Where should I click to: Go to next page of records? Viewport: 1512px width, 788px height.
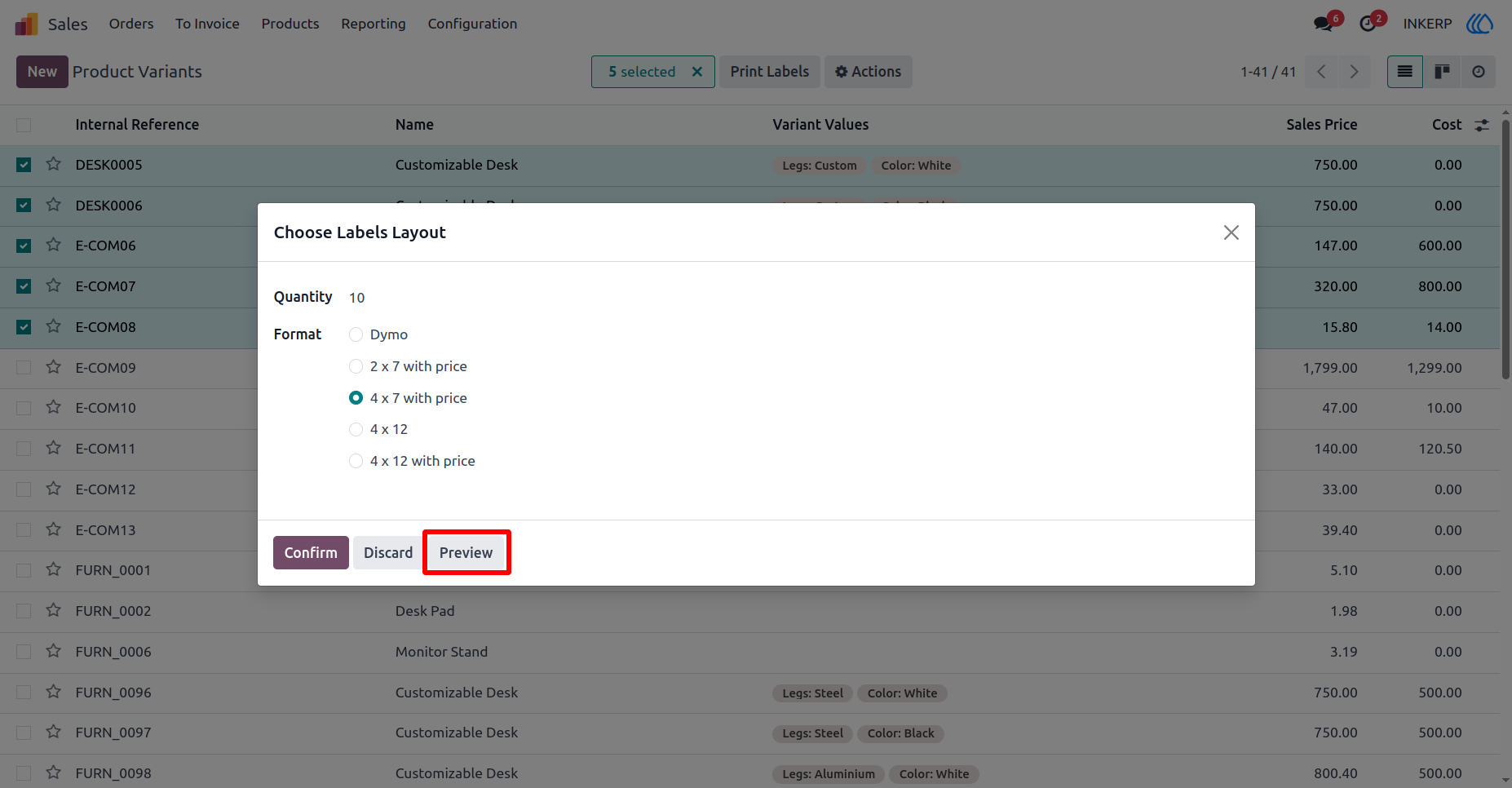pos(1354,72)
